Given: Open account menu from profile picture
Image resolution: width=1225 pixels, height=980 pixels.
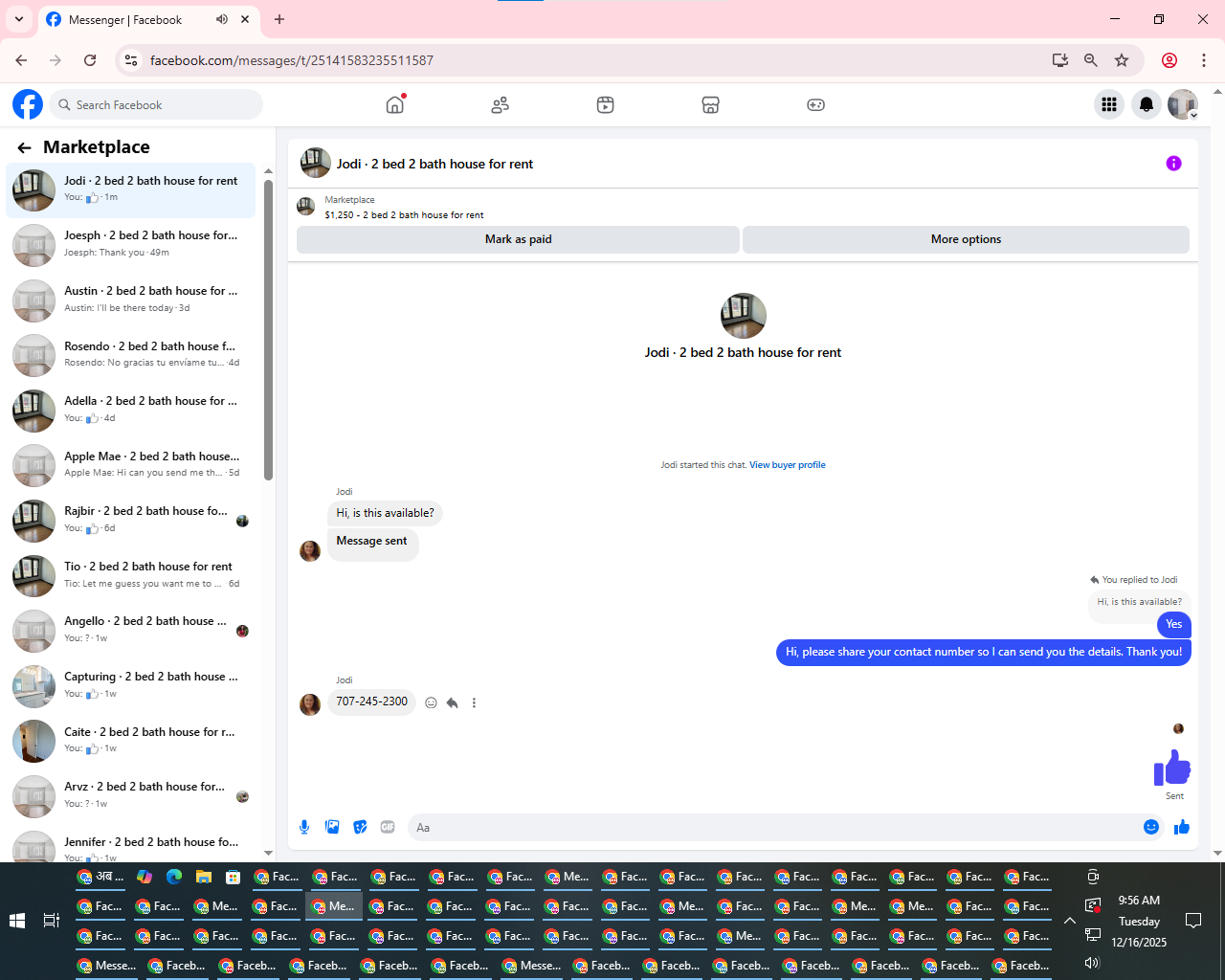Looking at the screenshot, I should click(1183, 104).
